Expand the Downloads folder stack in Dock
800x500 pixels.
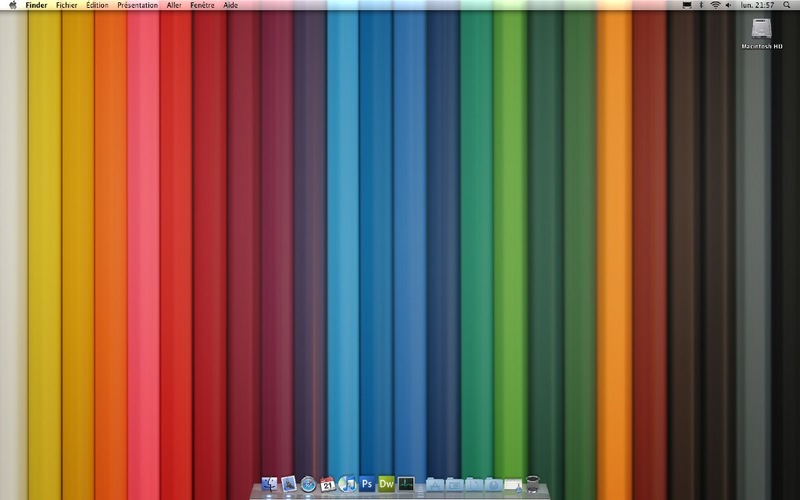click(x=493, y=484)
